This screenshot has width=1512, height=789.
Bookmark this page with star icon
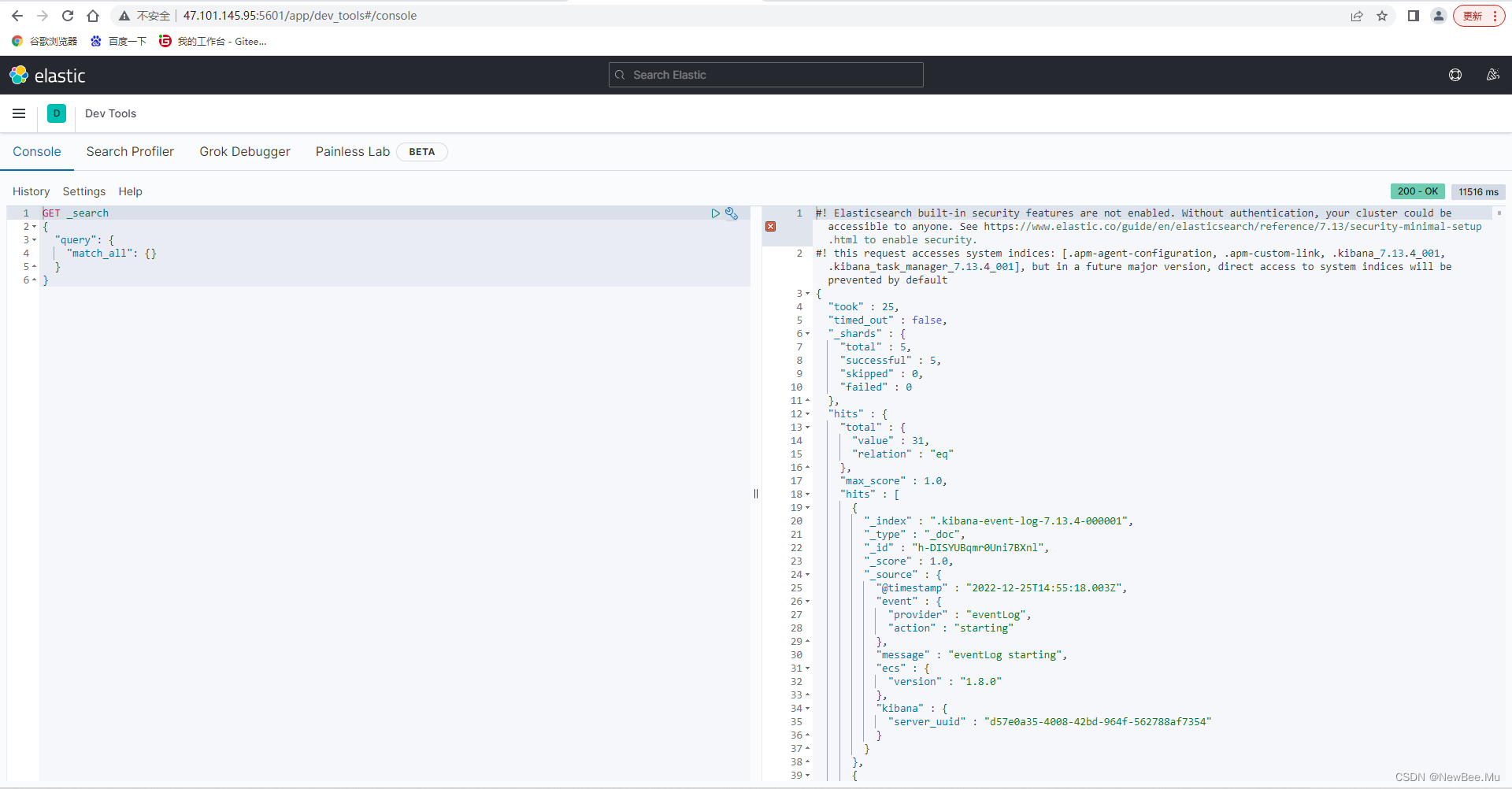point(1382,16)
